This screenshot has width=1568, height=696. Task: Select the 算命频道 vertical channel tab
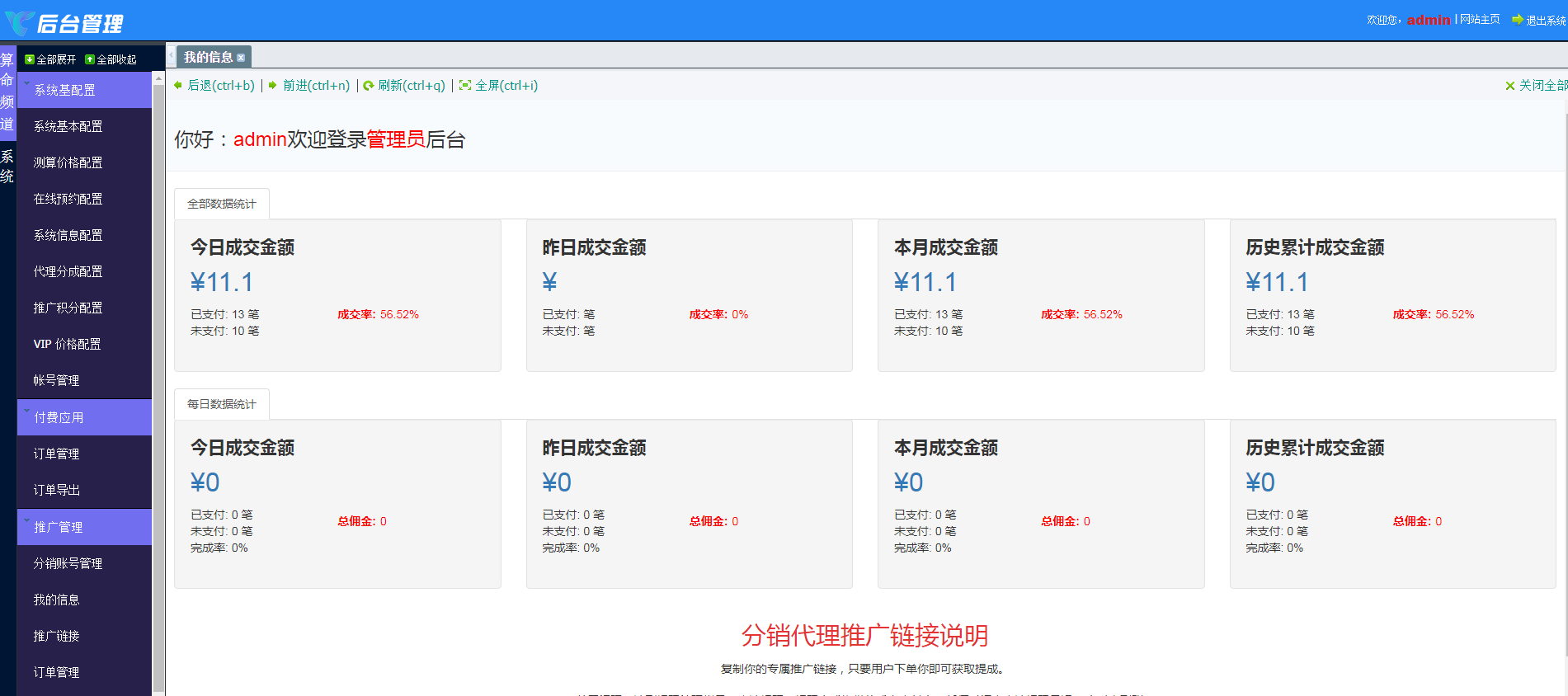click(7, 91)
